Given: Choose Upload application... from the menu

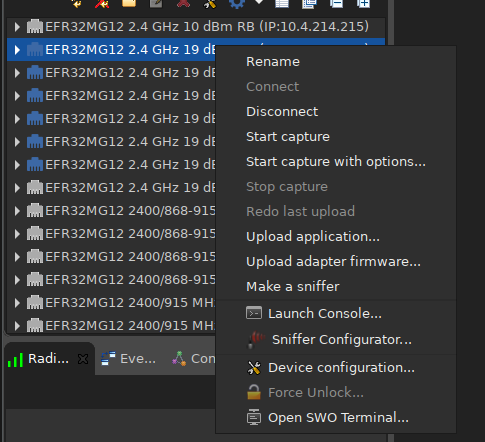Looking at the screenshot, I should tap(313, 237).
